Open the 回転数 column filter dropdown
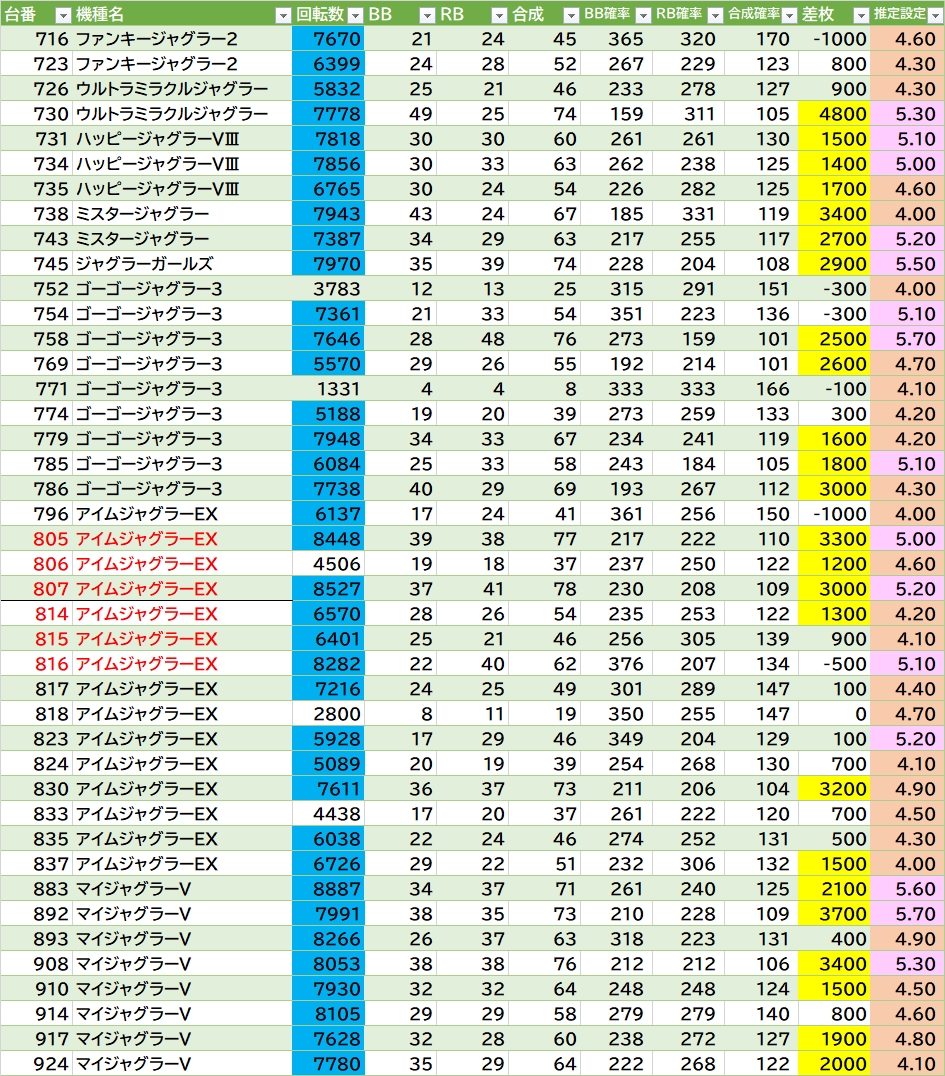The width and height of the screenshot is (945, 1076). tap(355, 15)
